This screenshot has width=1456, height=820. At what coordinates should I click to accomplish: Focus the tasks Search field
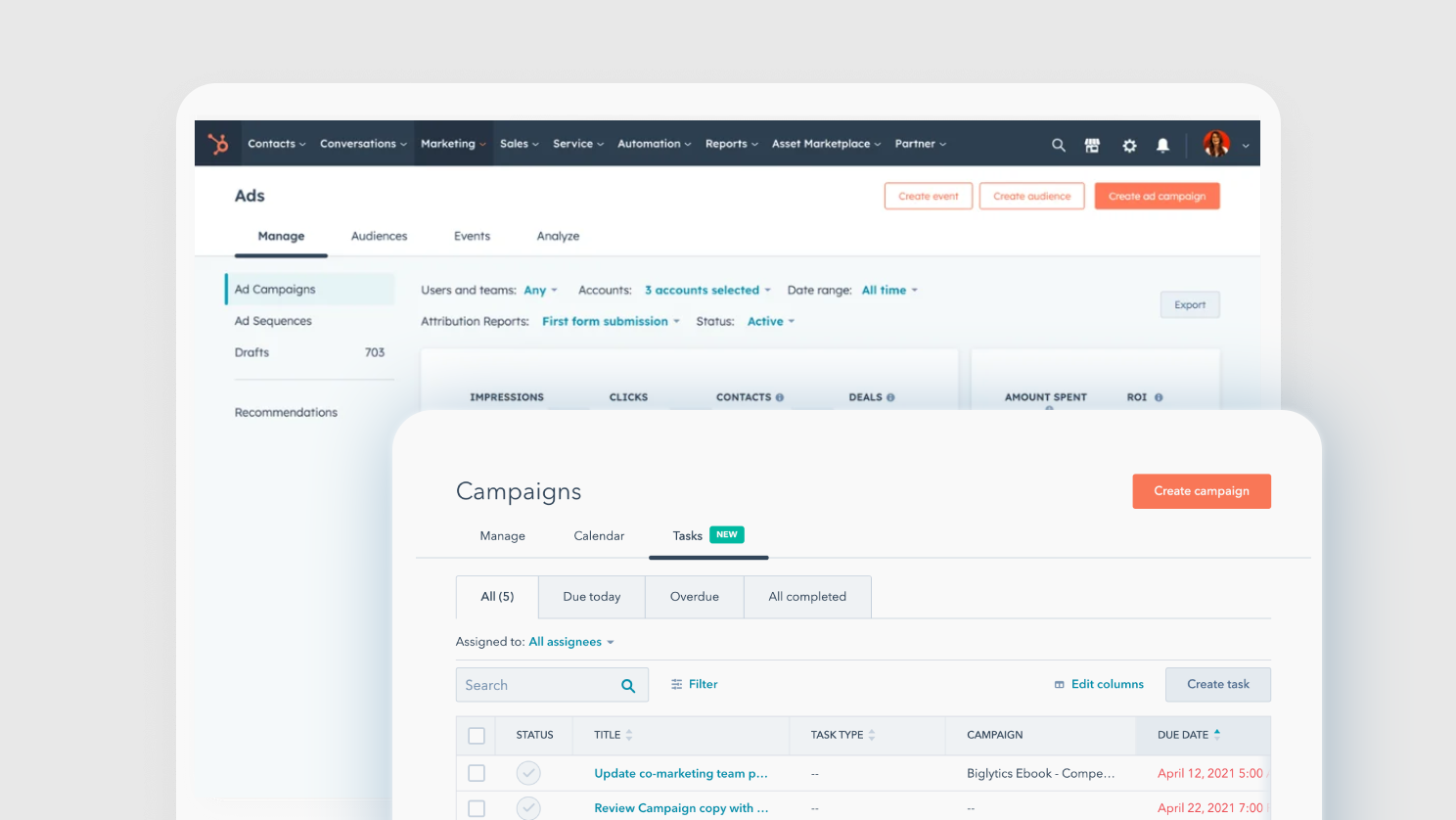tap(552, 685)
